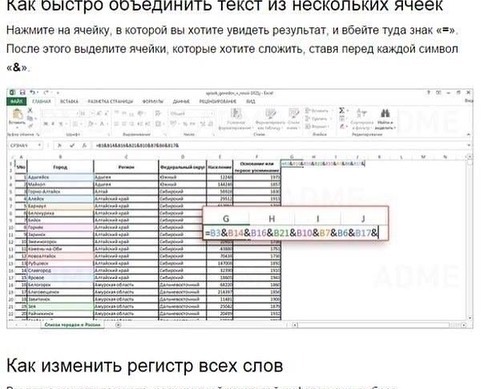Image resolution: width=484 pixels, height=389 pixels.
Task: Click the heading Как изменить регистр всех слов
Action: [x=145, y=366]
